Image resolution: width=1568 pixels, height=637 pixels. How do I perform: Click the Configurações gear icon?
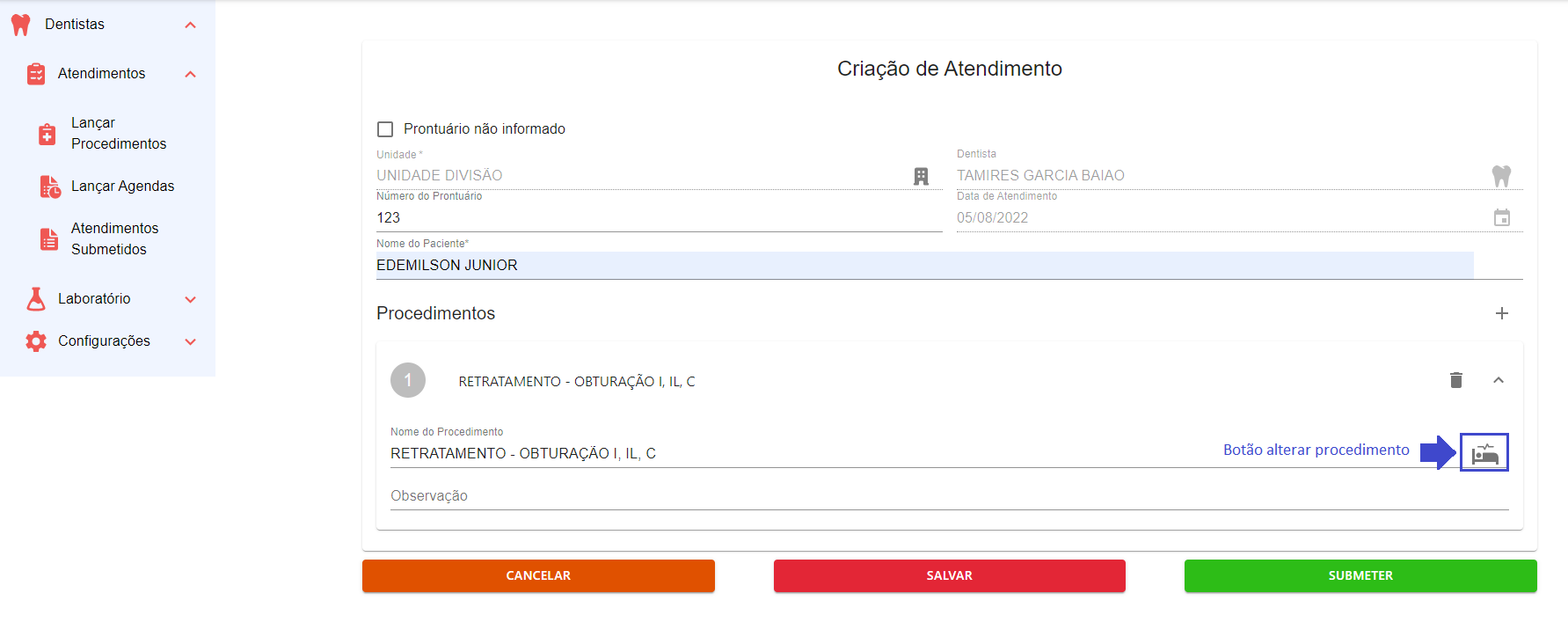point(36,341)
